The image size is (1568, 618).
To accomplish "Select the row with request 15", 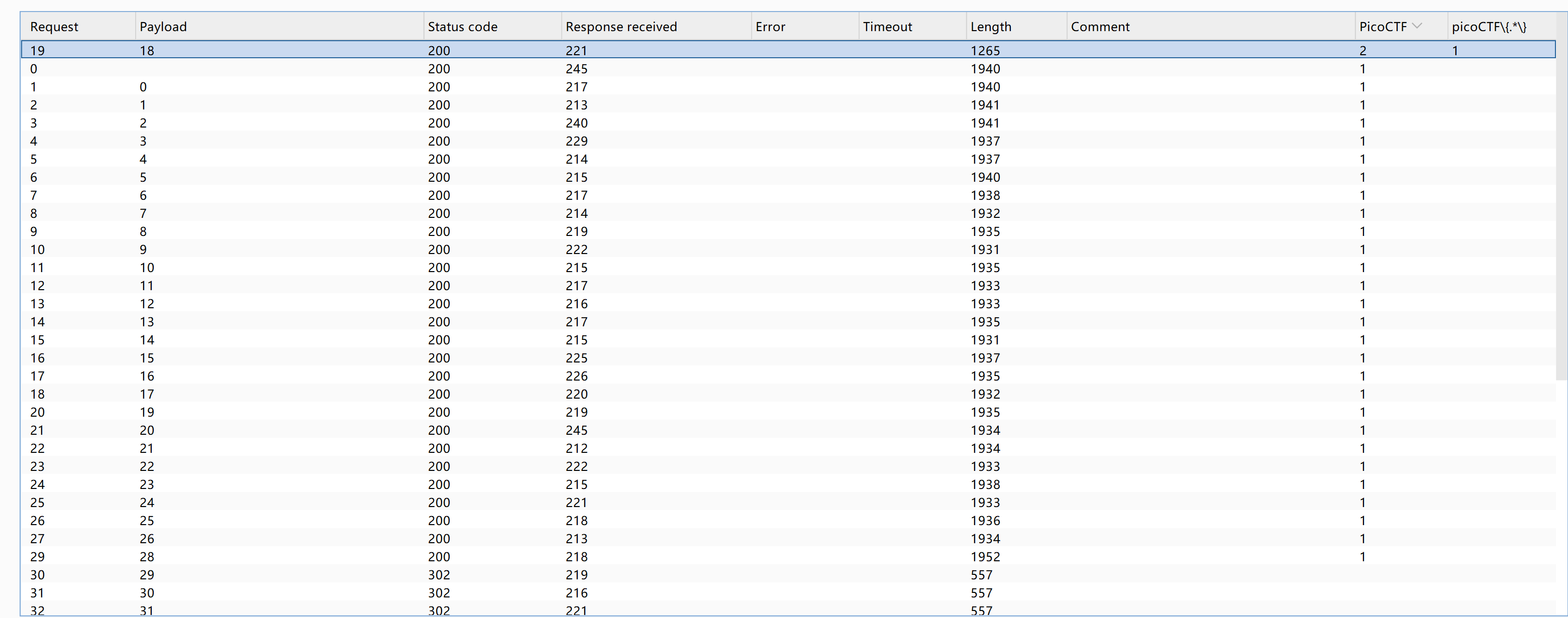I will (788, 340).
